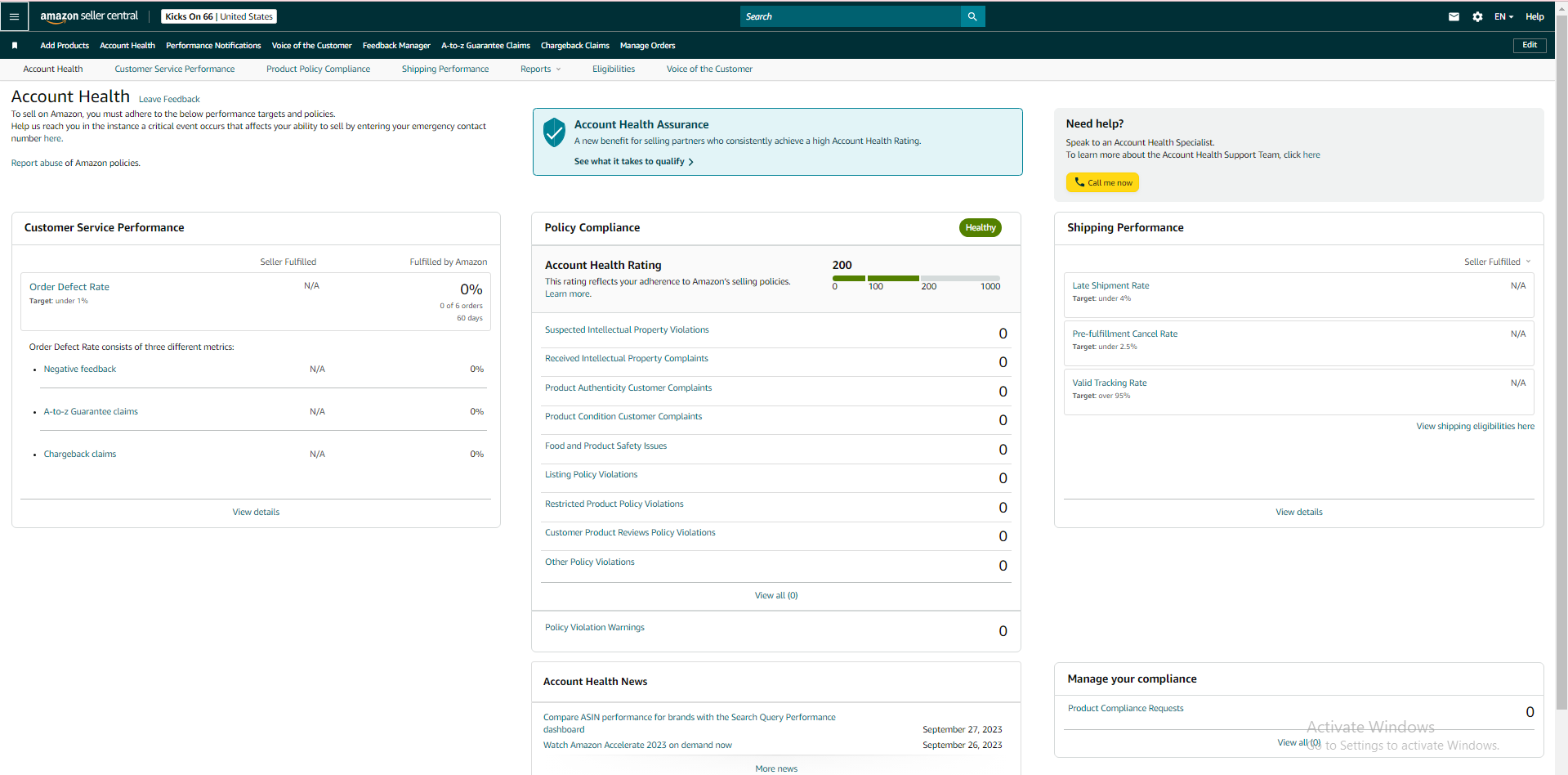Screen dimensions: 1568x775
Task: Expand the Seller Fulfilled shipping dropdown
Action: (x=1497, y=262)
